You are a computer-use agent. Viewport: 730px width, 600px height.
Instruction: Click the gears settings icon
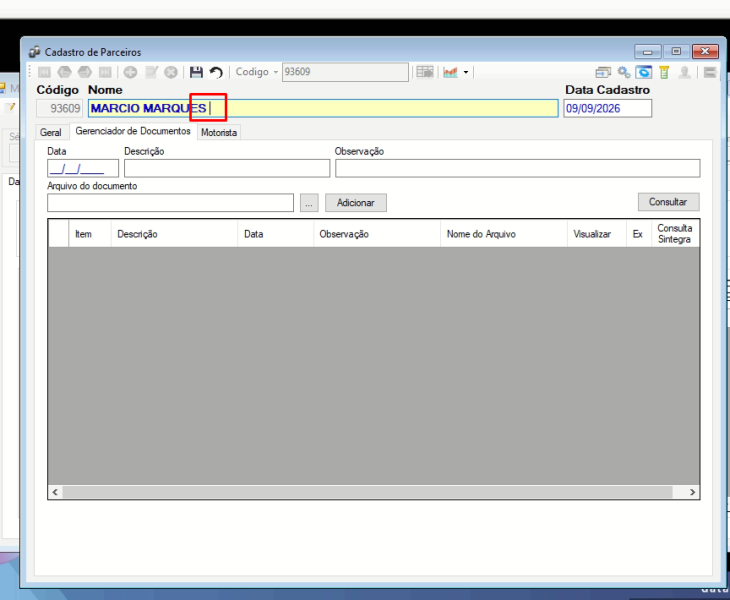coord(624,72)
